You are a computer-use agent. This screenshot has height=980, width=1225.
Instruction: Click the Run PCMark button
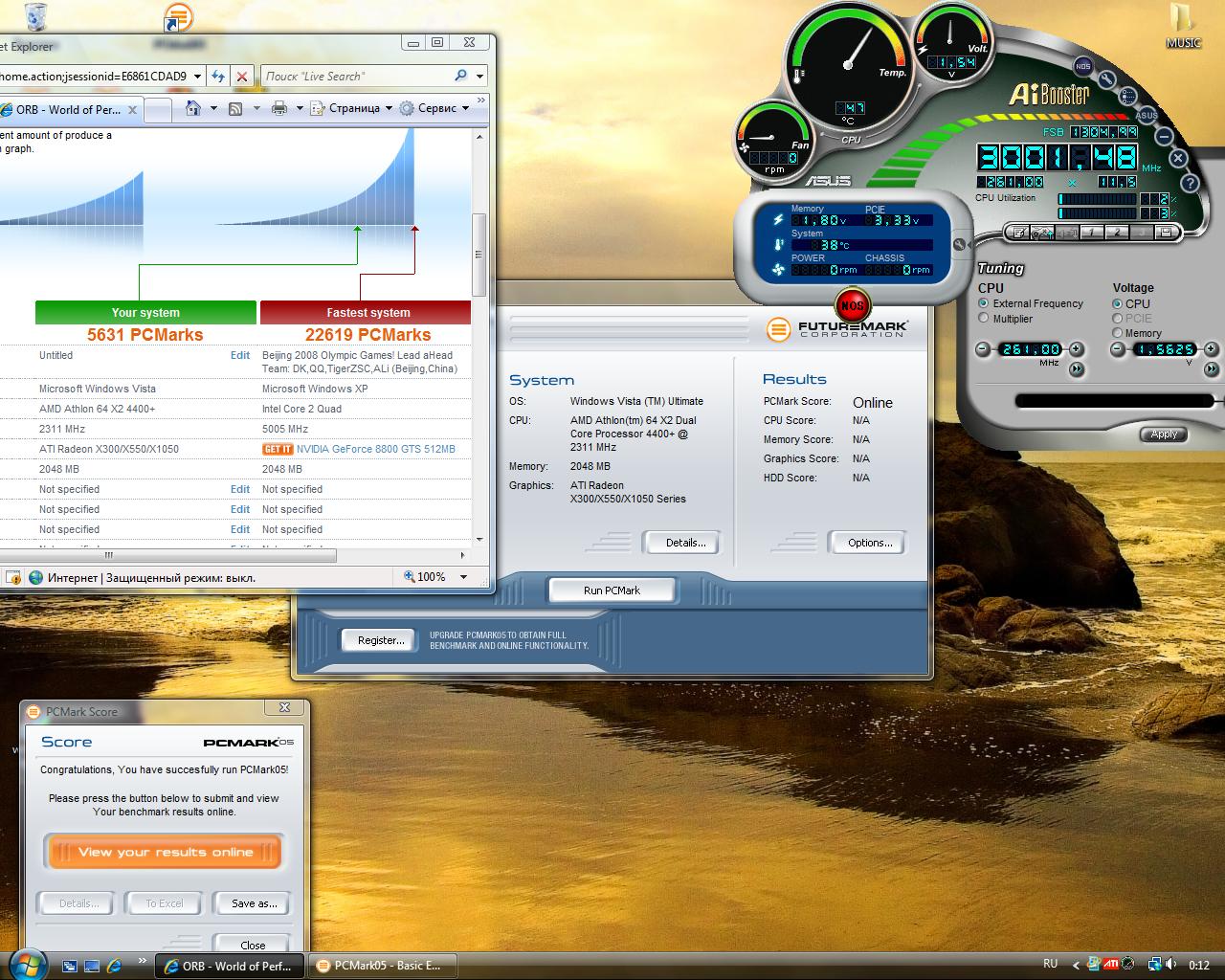(612, 590)
